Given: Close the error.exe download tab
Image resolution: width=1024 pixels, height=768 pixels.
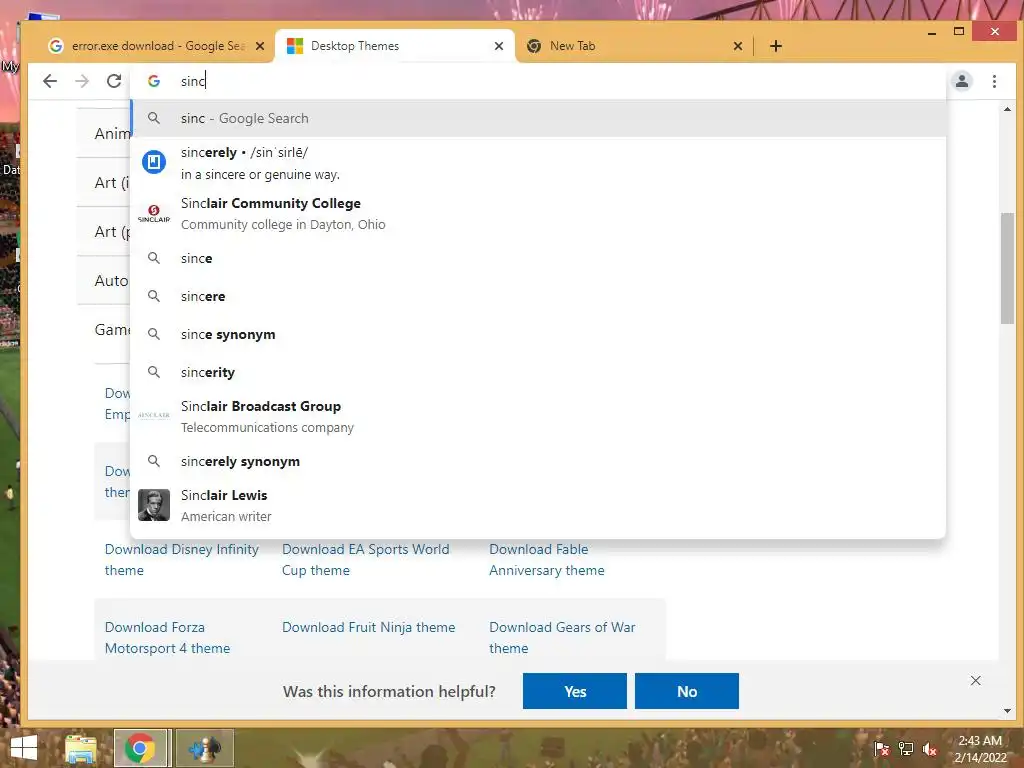Looking at the screenshot, I should [x=260, y=46].
